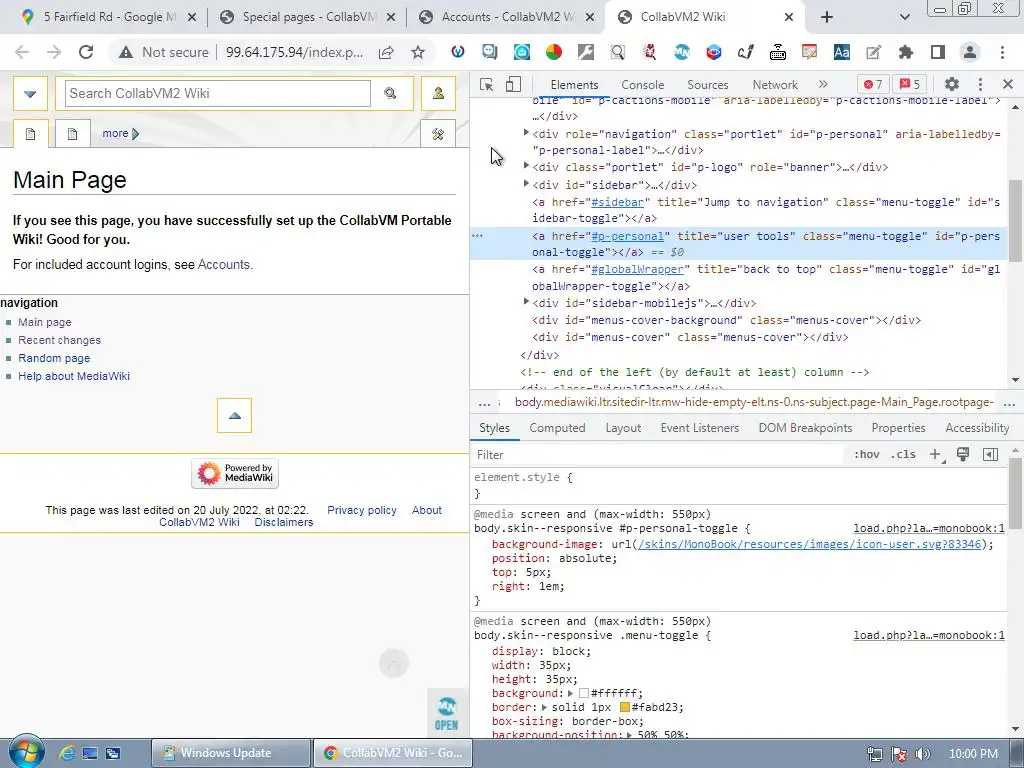The width and height of the screenshot is (1024, 768).
Task: Expand the p-logo div node
Action: (x=526, y=166)
